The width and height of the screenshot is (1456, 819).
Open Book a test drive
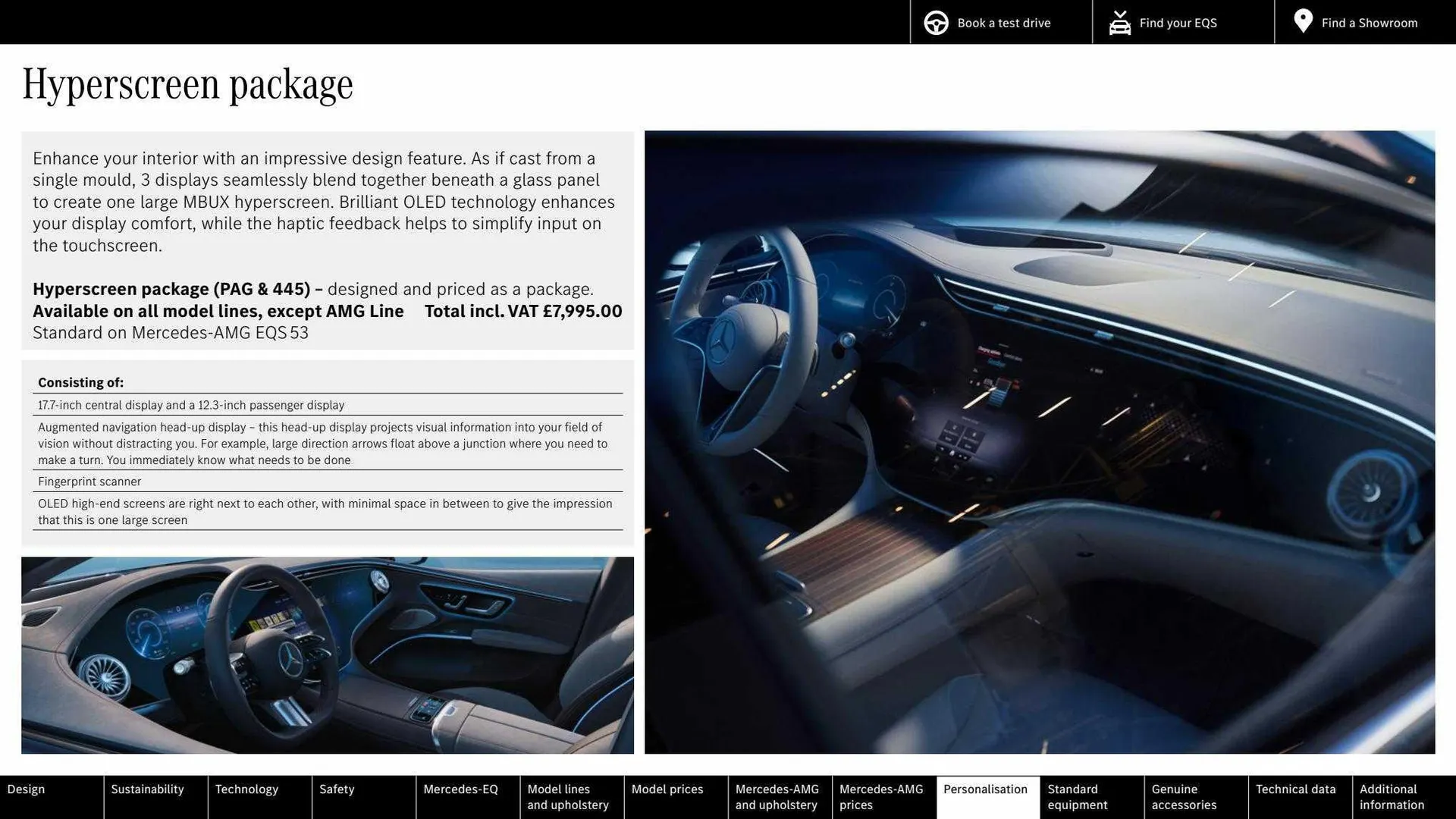1004,23
